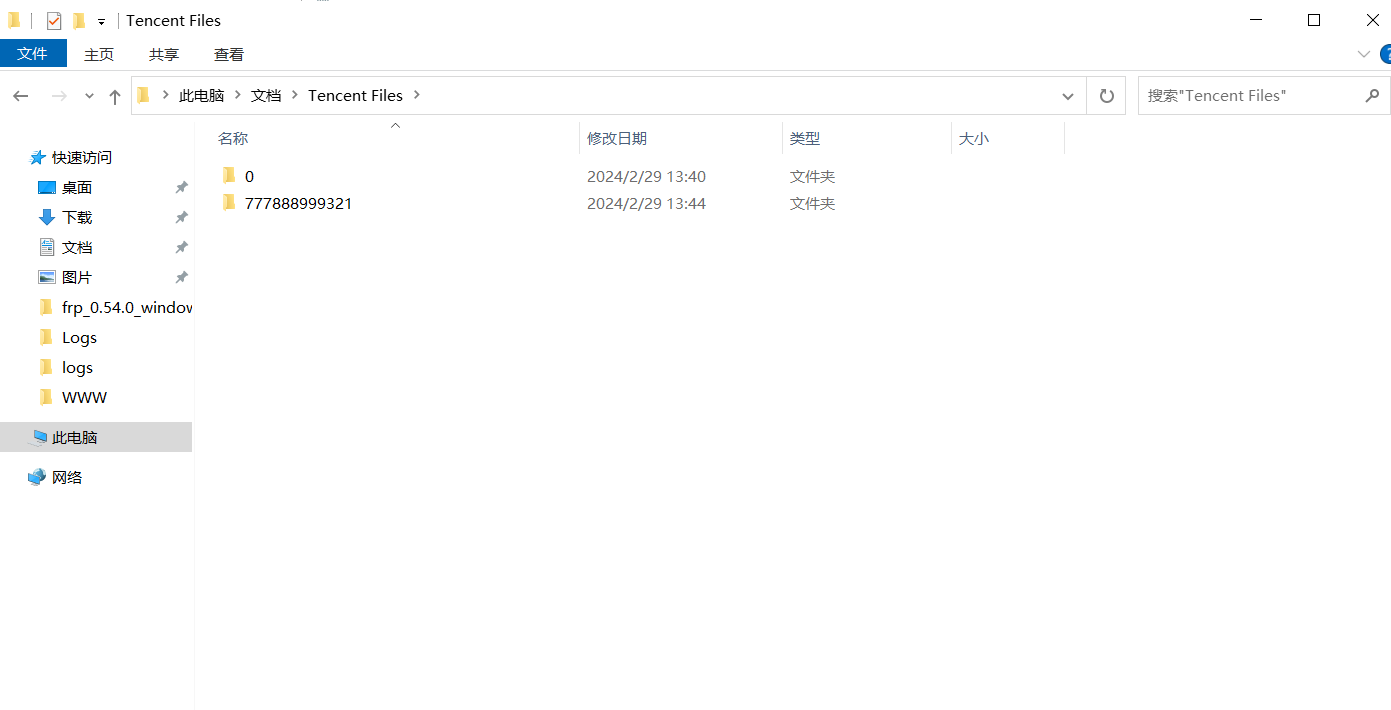Sort by the 修改日期 column header
The image size is (1391, 710).
617,139
